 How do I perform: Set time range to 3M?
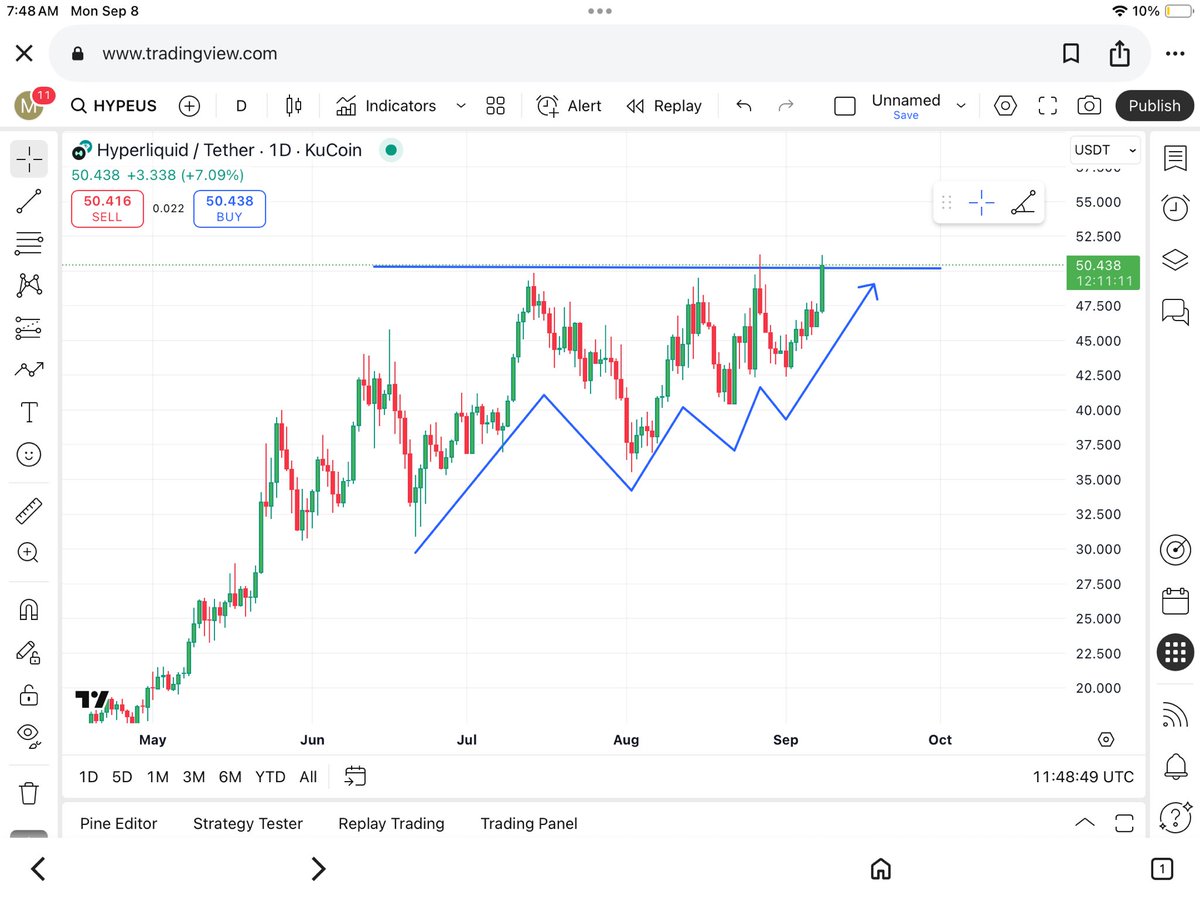(193, 776)
